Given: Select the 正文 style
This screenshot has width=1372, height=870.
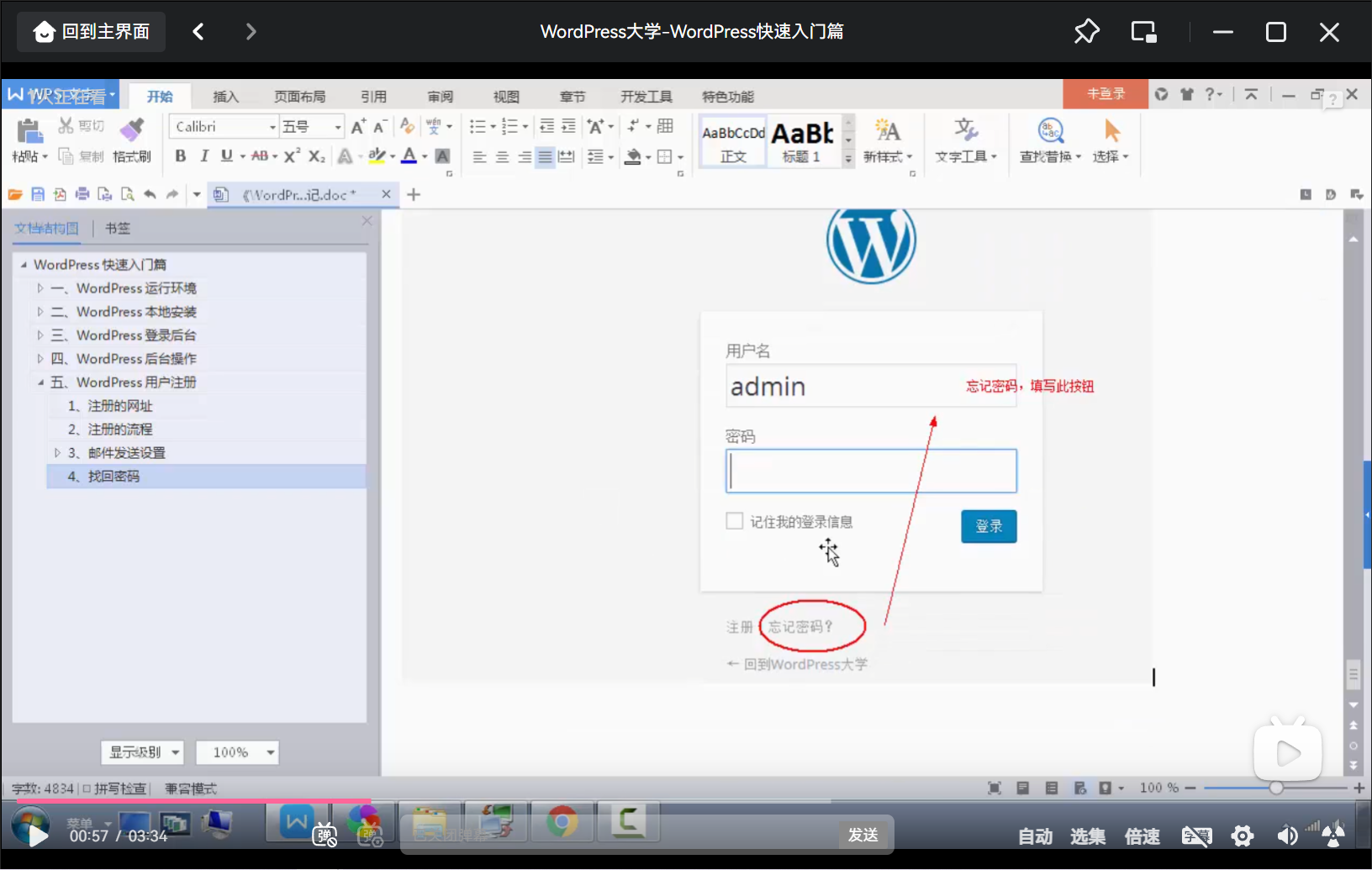Looking at the screenshot, I should point(733,141).
